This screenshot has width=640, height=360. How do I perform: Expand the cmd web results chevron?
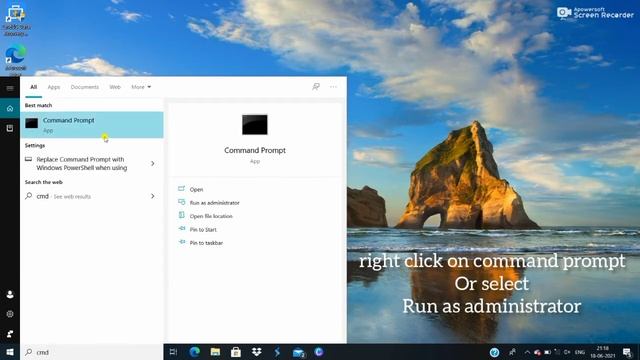153,196
